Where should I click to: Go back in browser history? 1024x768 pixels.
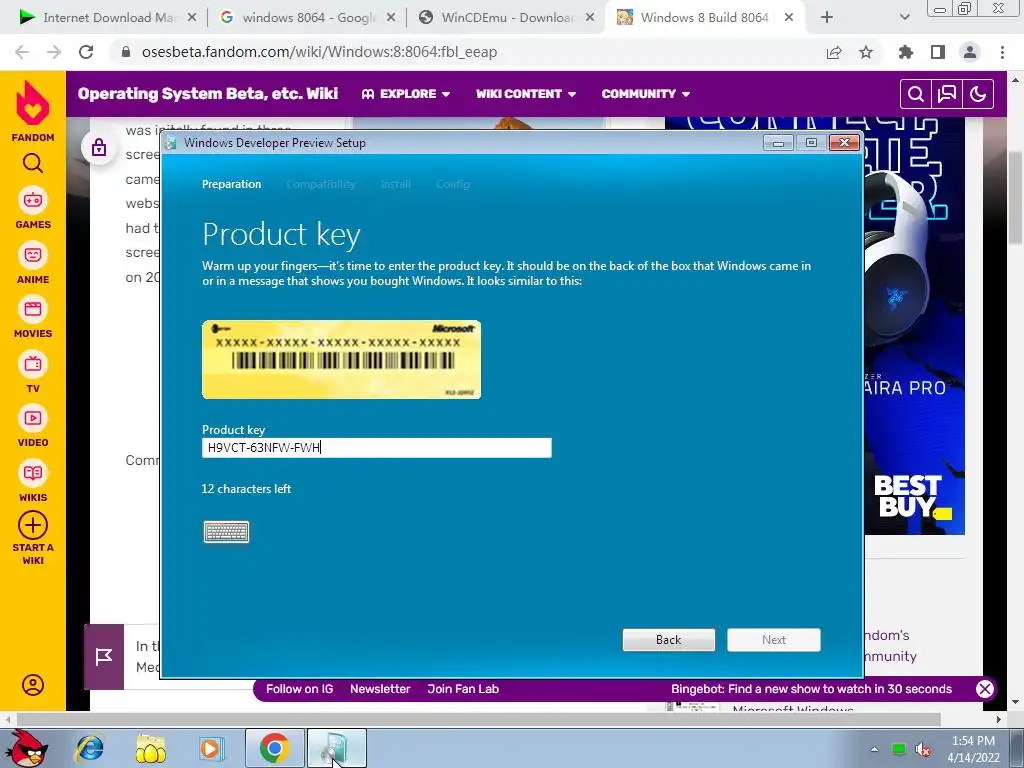(22, 52)
